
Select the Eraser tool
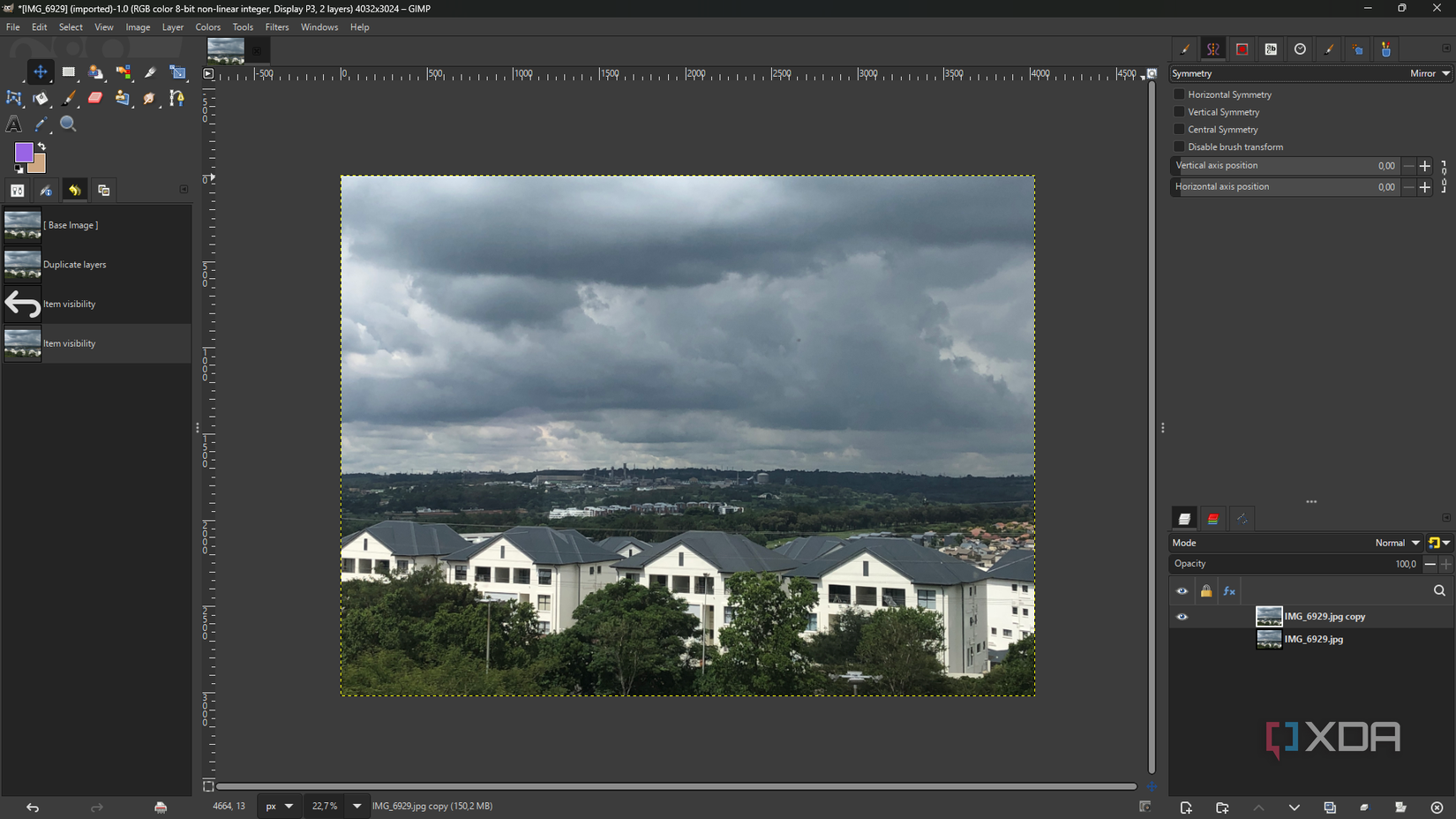pyautogui.click(x=95, y=98)
